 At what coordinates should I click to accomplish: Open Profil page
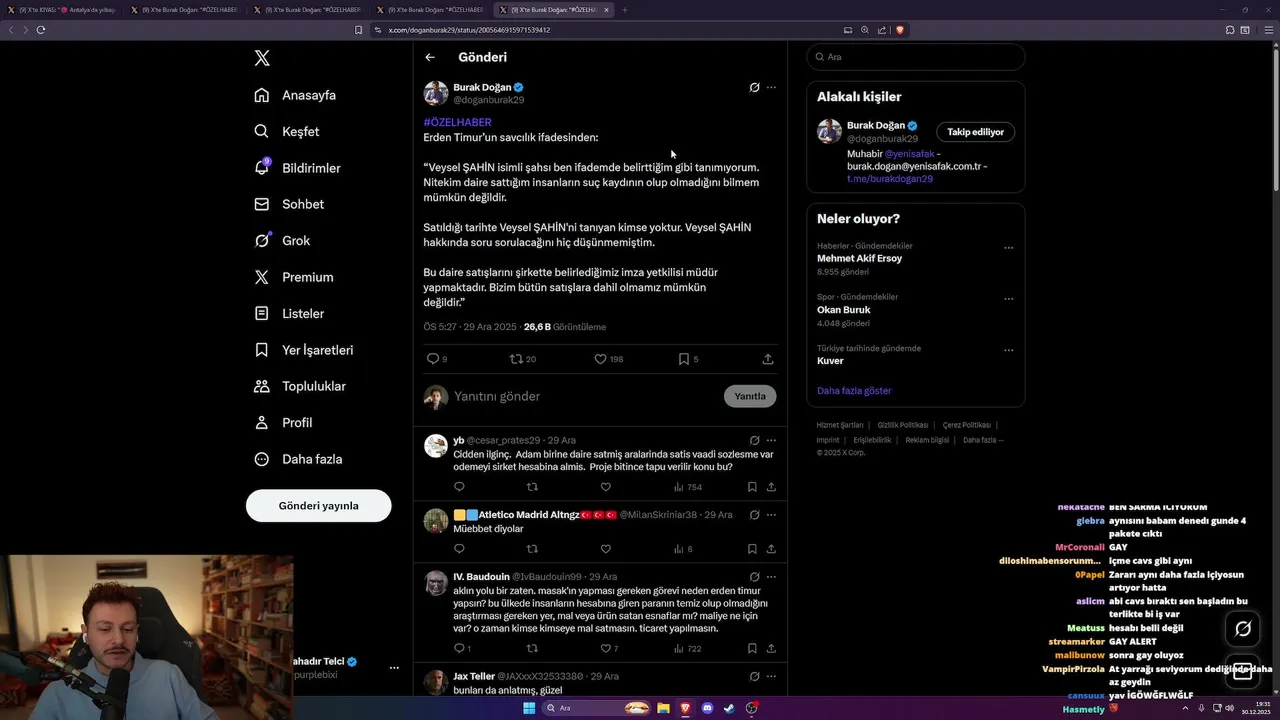pos(283,423)
